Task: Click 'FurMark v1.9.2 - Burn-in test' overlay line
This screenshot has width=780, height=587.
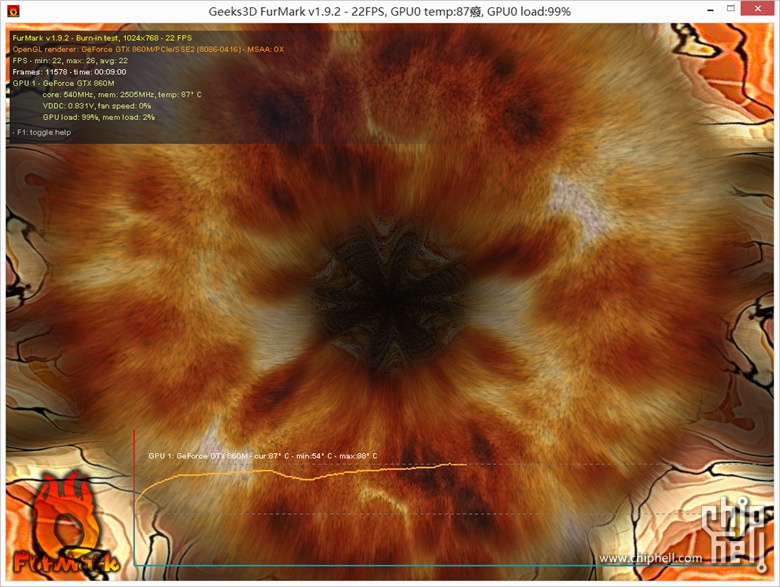Action: tap(102, 38)
